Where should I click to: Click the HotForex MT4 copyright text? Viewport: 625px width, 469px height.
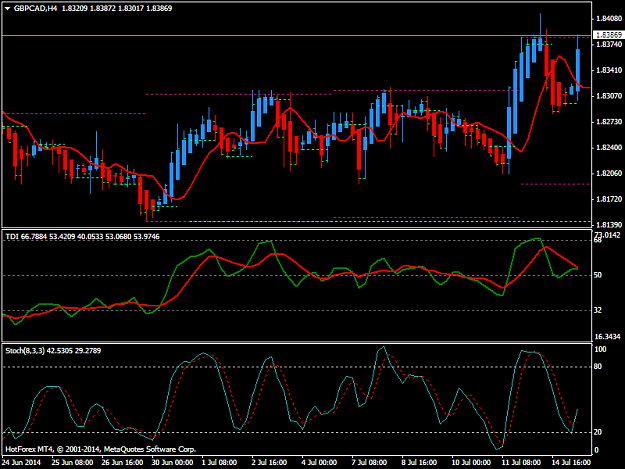[100, 449]
